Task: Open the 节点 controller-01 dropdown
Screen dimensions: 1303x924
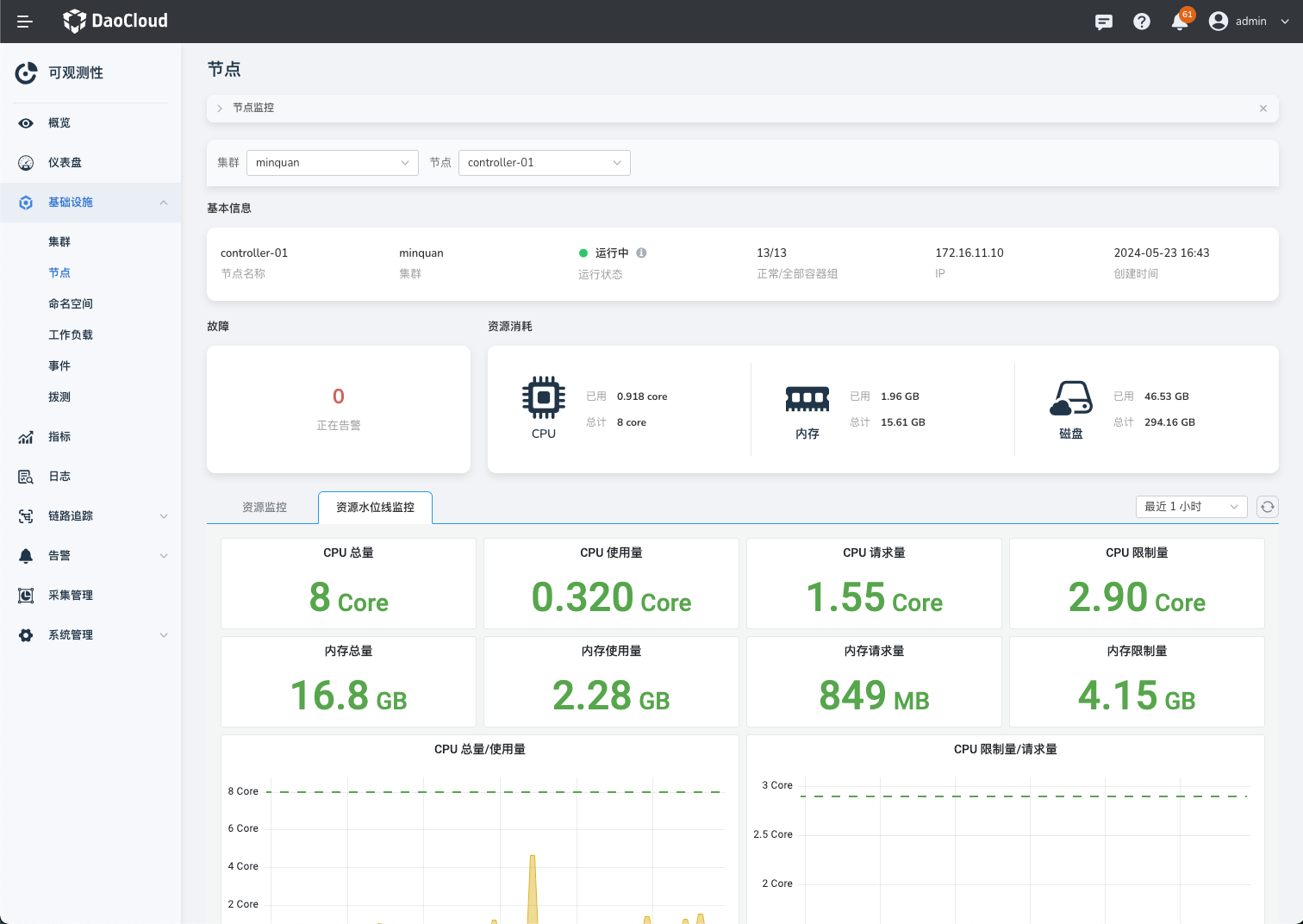Action: point(544,163)
